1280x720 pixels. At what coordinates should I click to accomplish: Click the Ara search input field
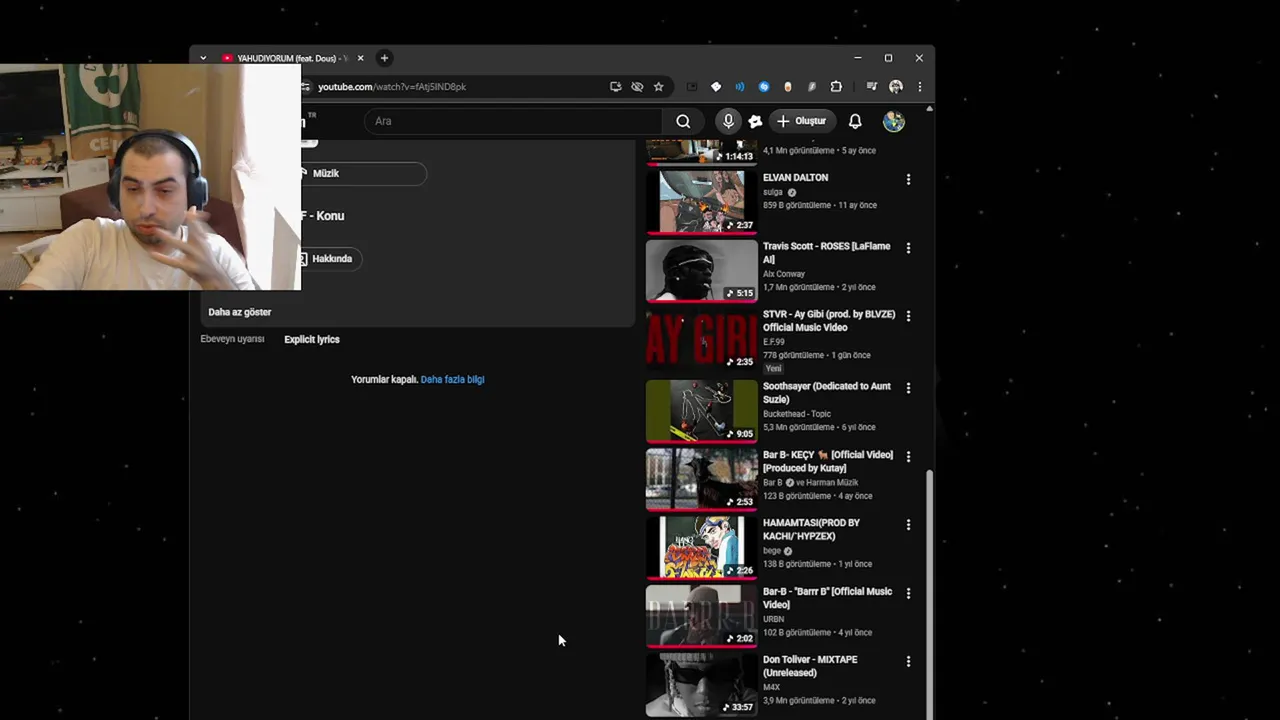[513, 121]
